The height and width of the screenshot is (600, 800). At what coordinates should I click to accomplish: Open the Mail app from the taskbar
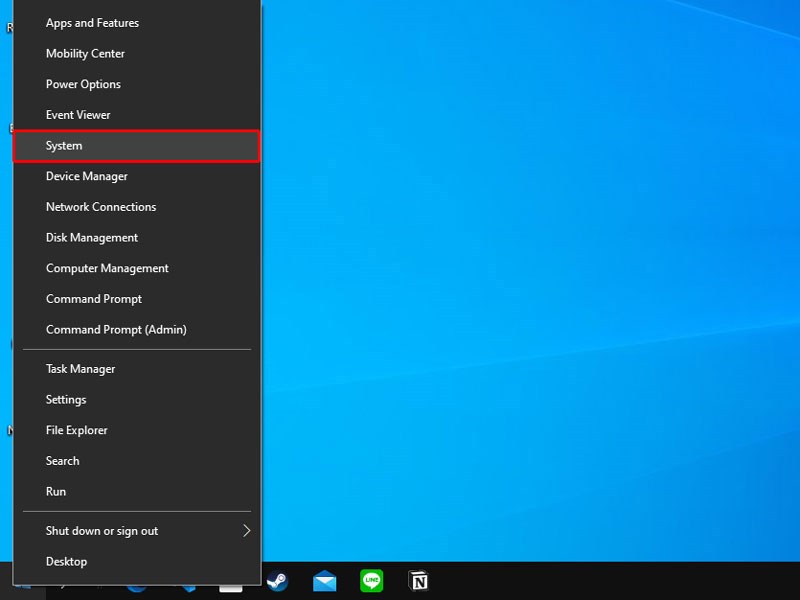click(x=324, y=581)
